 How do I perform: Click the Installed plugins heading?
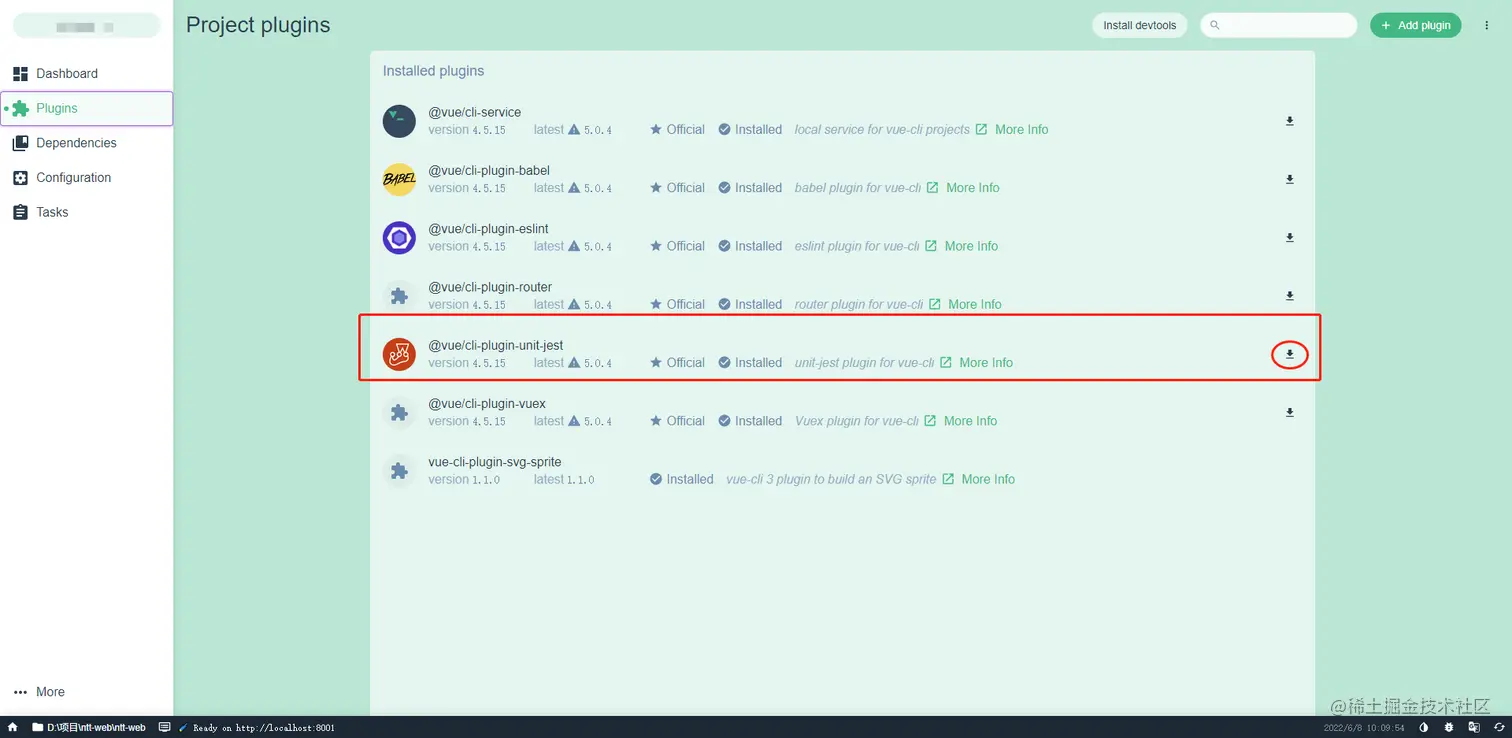(x=433, y=71)
